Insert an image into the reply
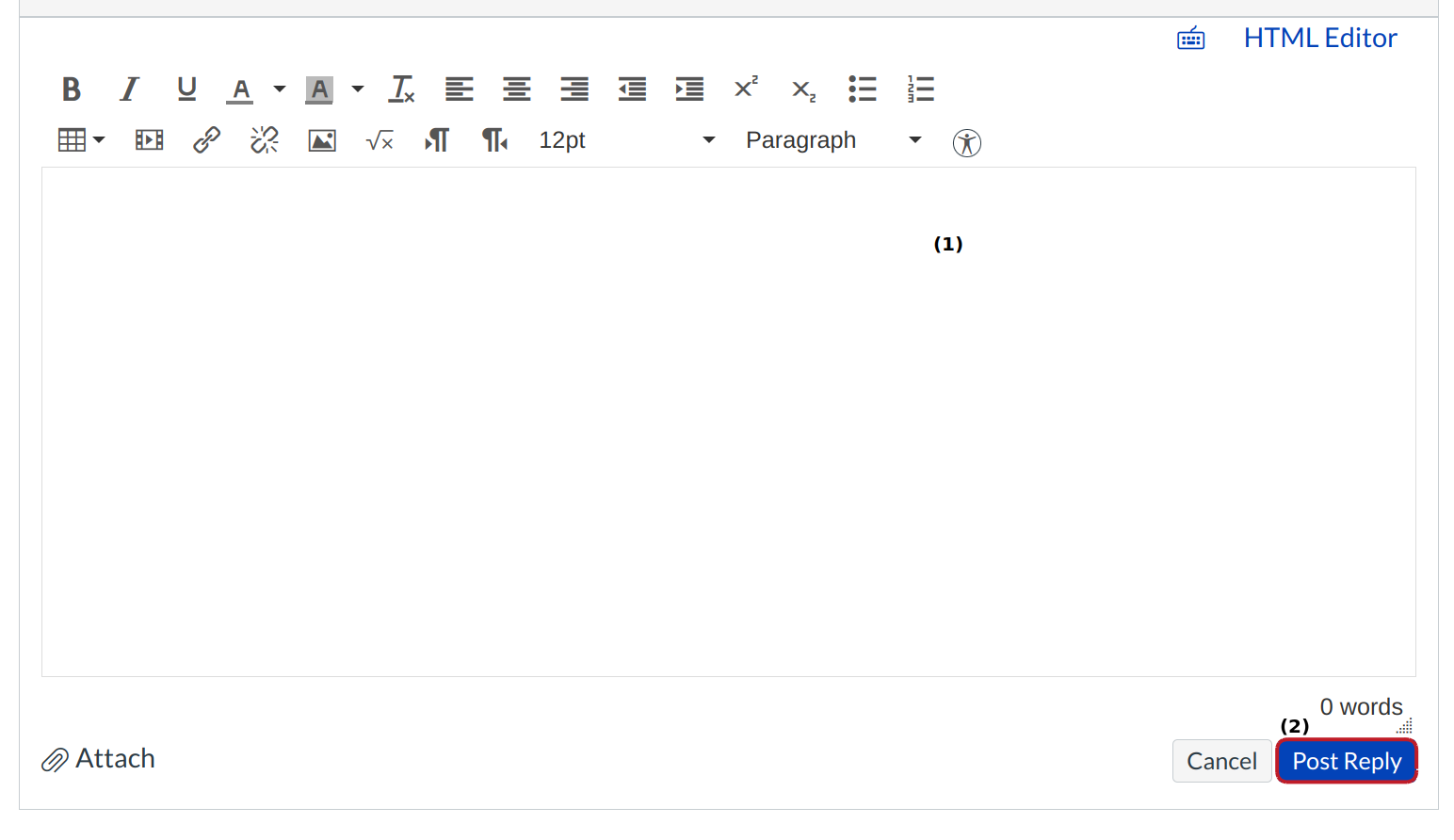The image size is (1454, 840). coord(321,139)
